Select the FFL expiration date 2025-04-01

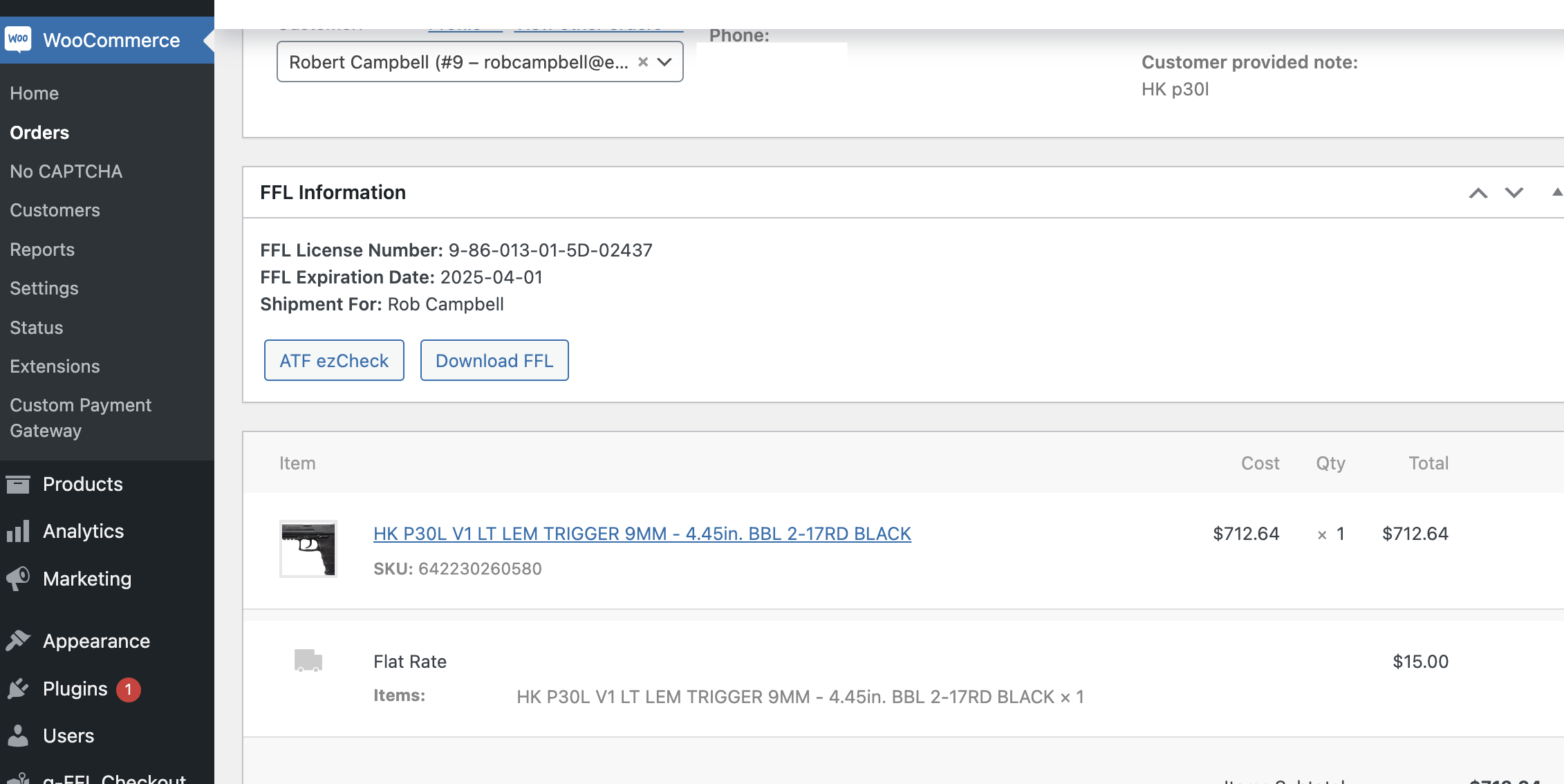[492, 277]
